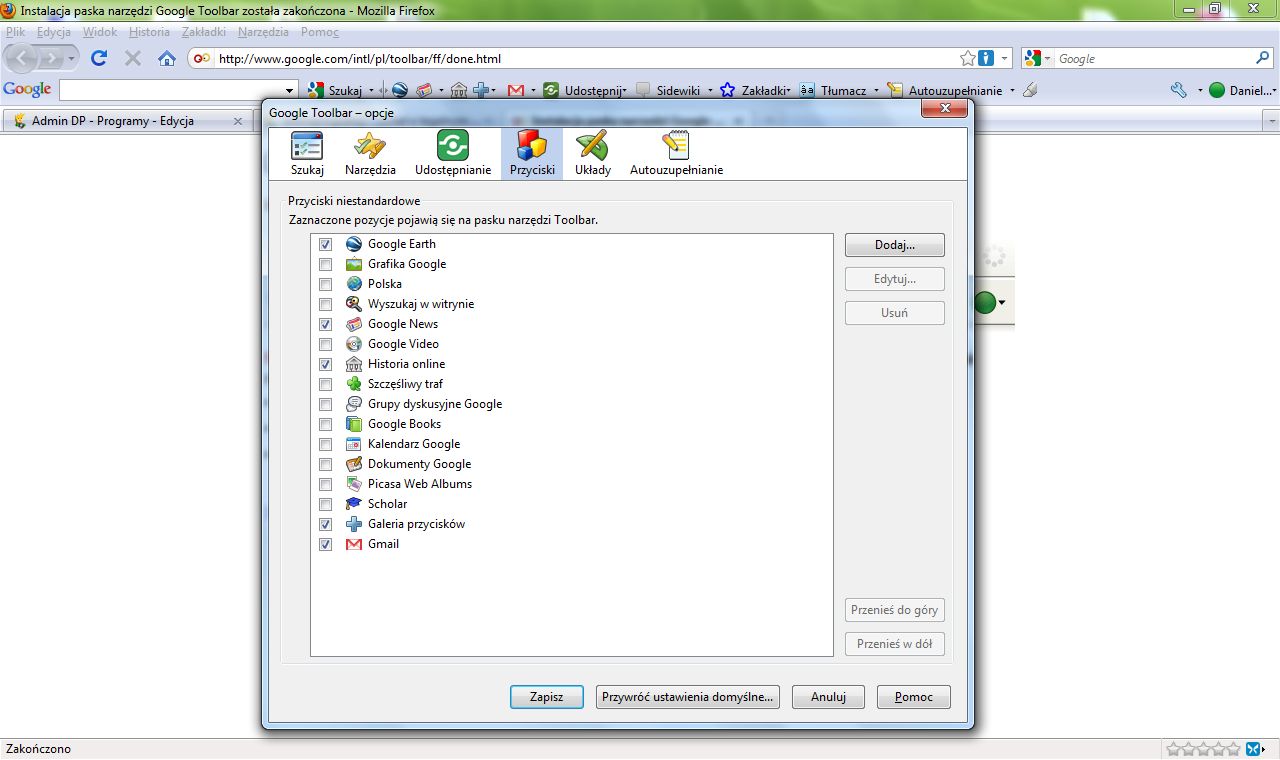Open the Plik menu in Firefox
This screenshot has width=1280, height=760.
click(15, 32)
